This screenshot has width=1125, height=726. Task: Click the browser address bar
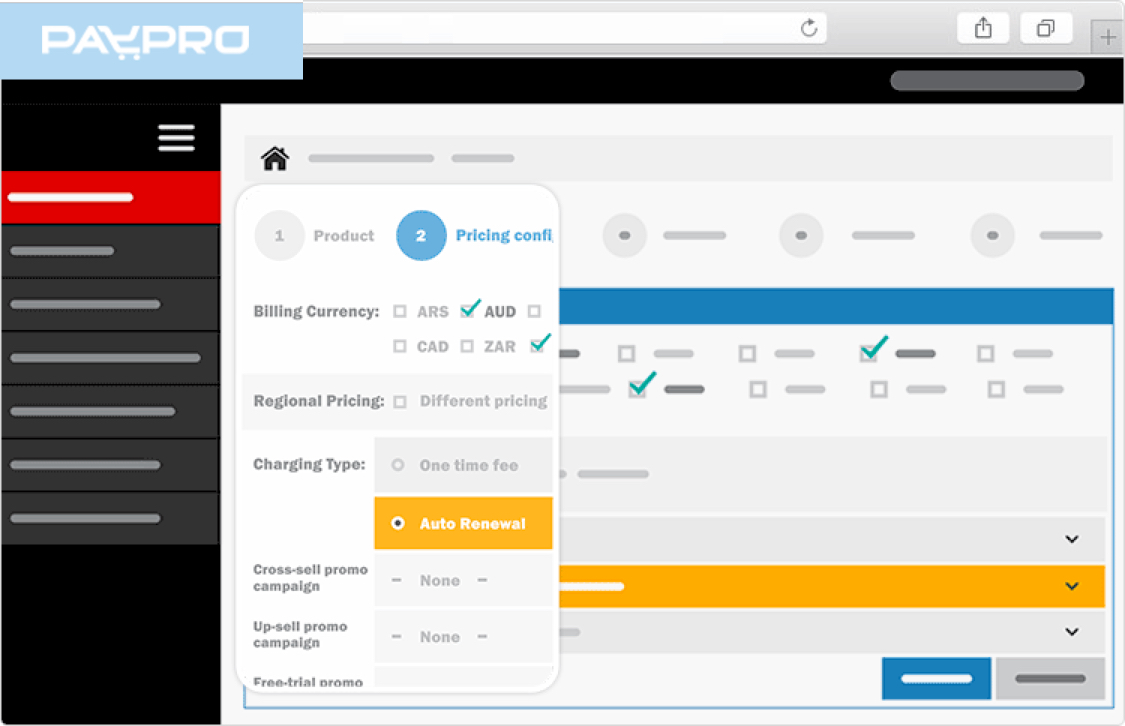coord(565,28)
